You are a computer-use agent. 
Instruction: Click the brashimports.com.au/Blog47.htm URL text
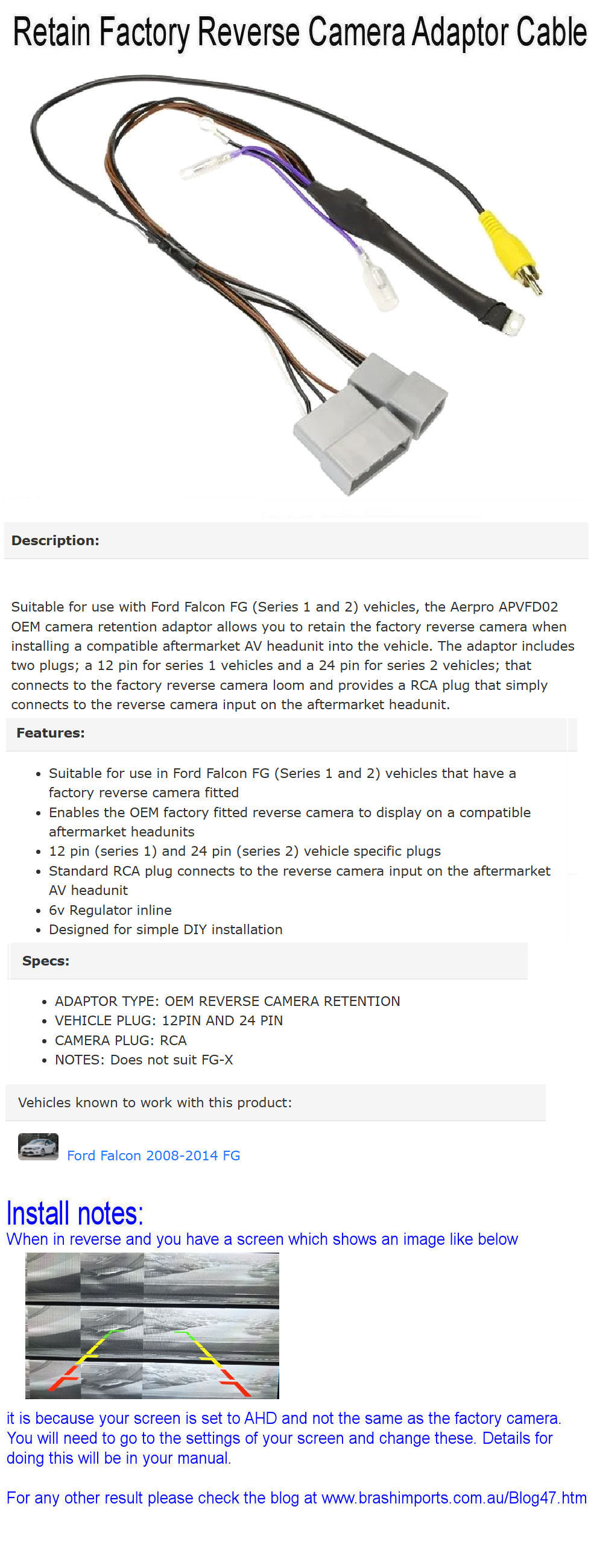[454, 1498]
